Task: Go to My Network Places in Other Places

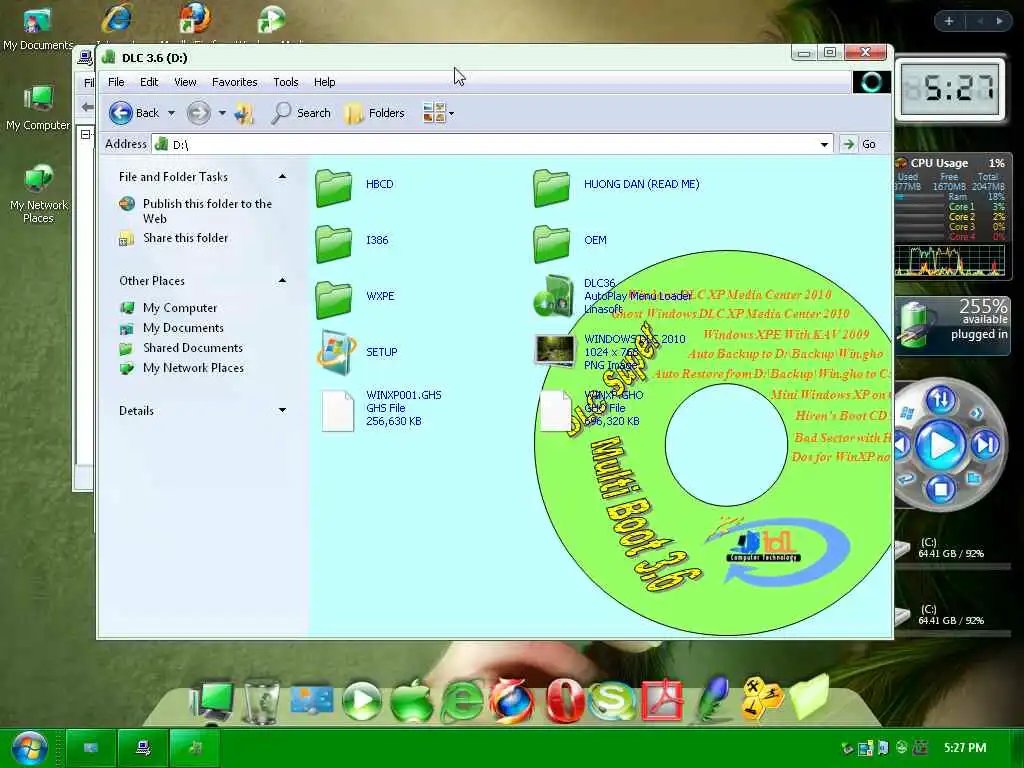Action: (193, 368)
